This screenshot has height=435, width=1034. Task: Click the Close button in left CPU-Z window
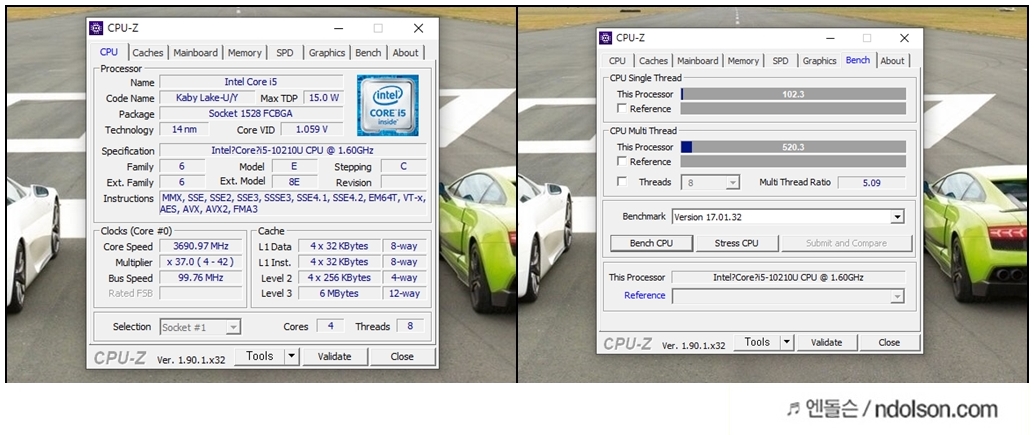402,357
